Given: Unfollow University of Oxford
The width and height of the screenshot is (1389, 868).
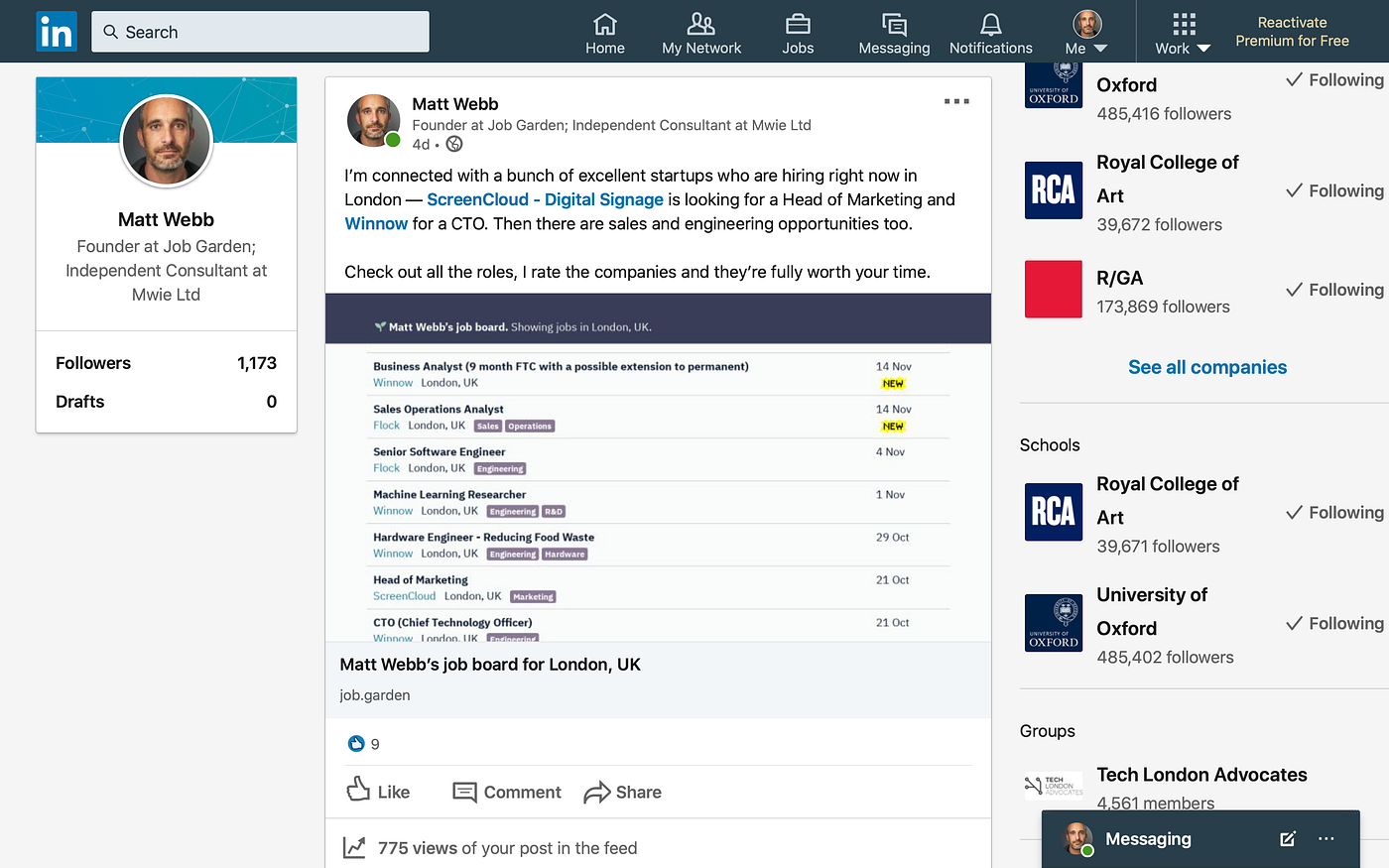Looking at the screenshot, I should 1333,623.
